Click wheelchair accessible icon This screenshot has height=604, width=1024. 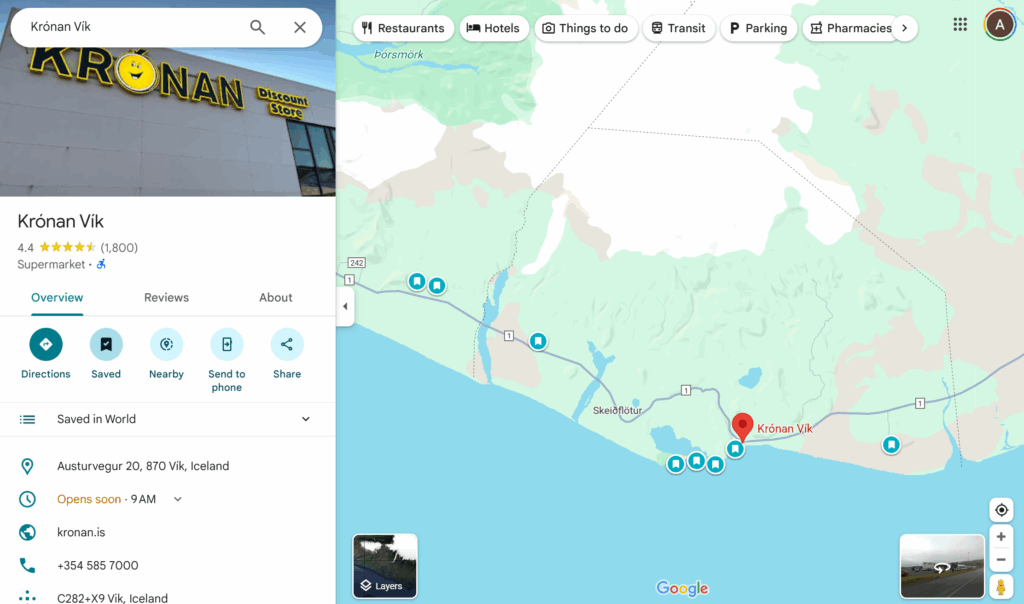click(x=101, y=264)
